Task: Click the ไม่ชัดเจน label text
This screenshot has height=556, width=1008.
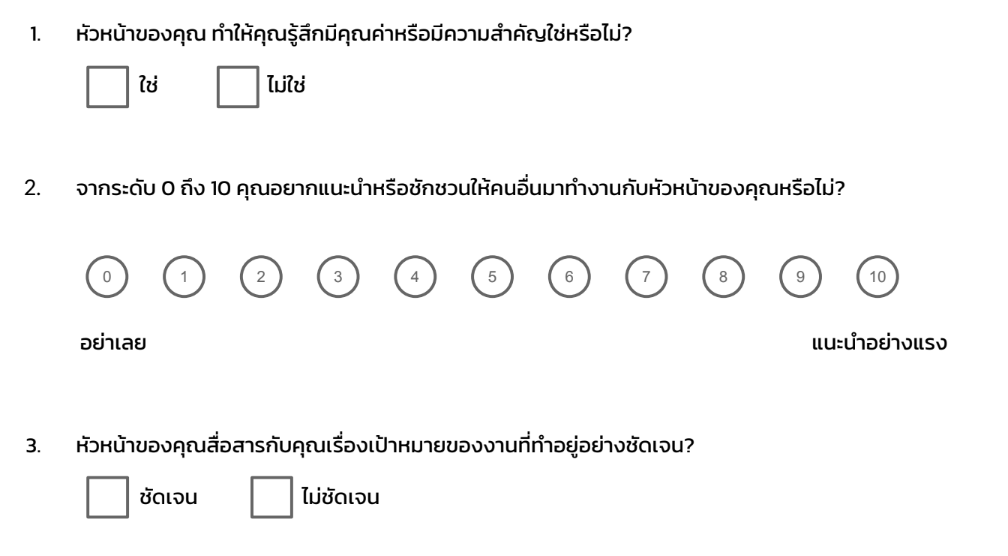Action: click(x=341, y=496)
